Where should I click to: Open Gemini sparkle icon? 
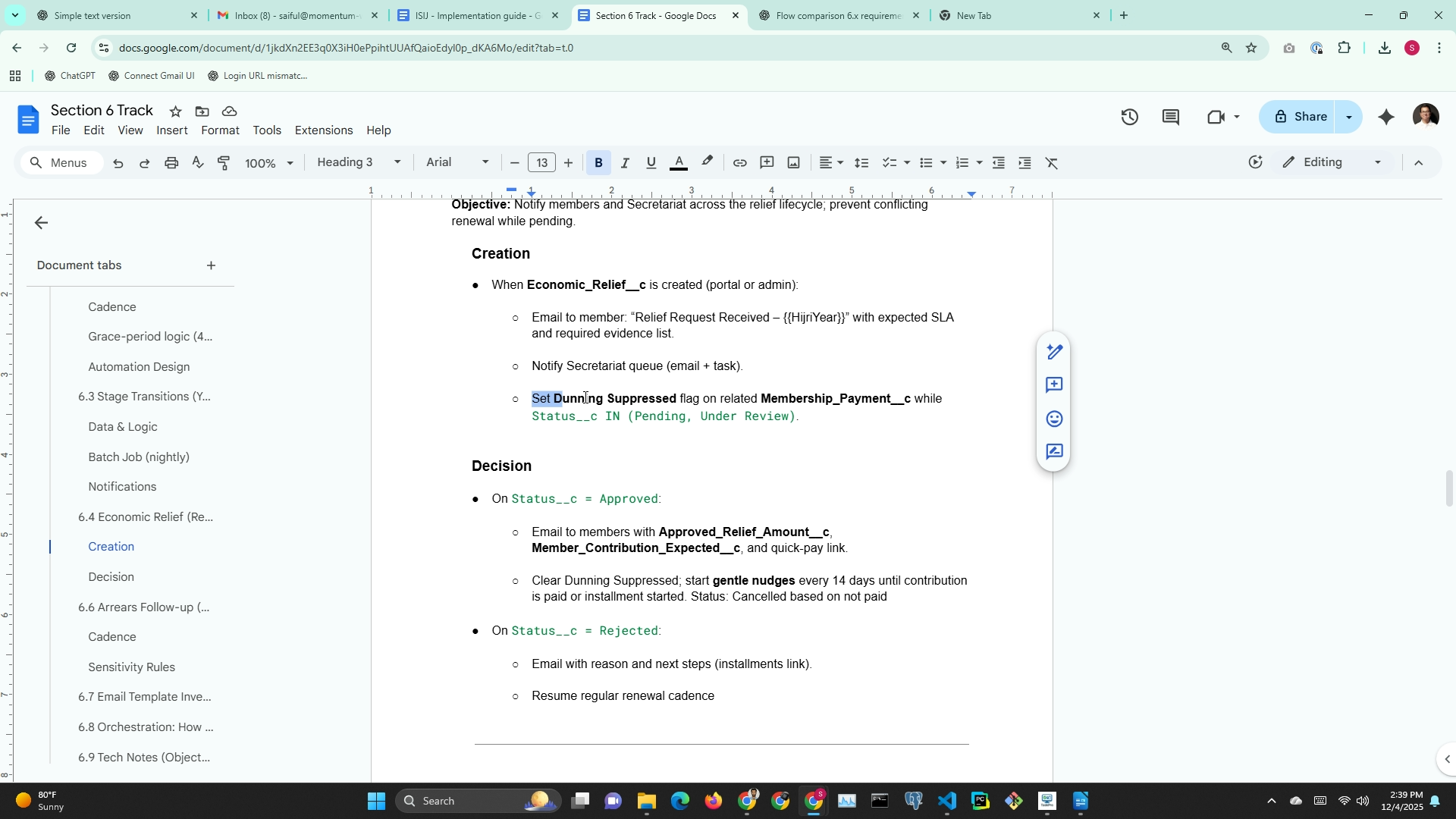(1385, 117)
